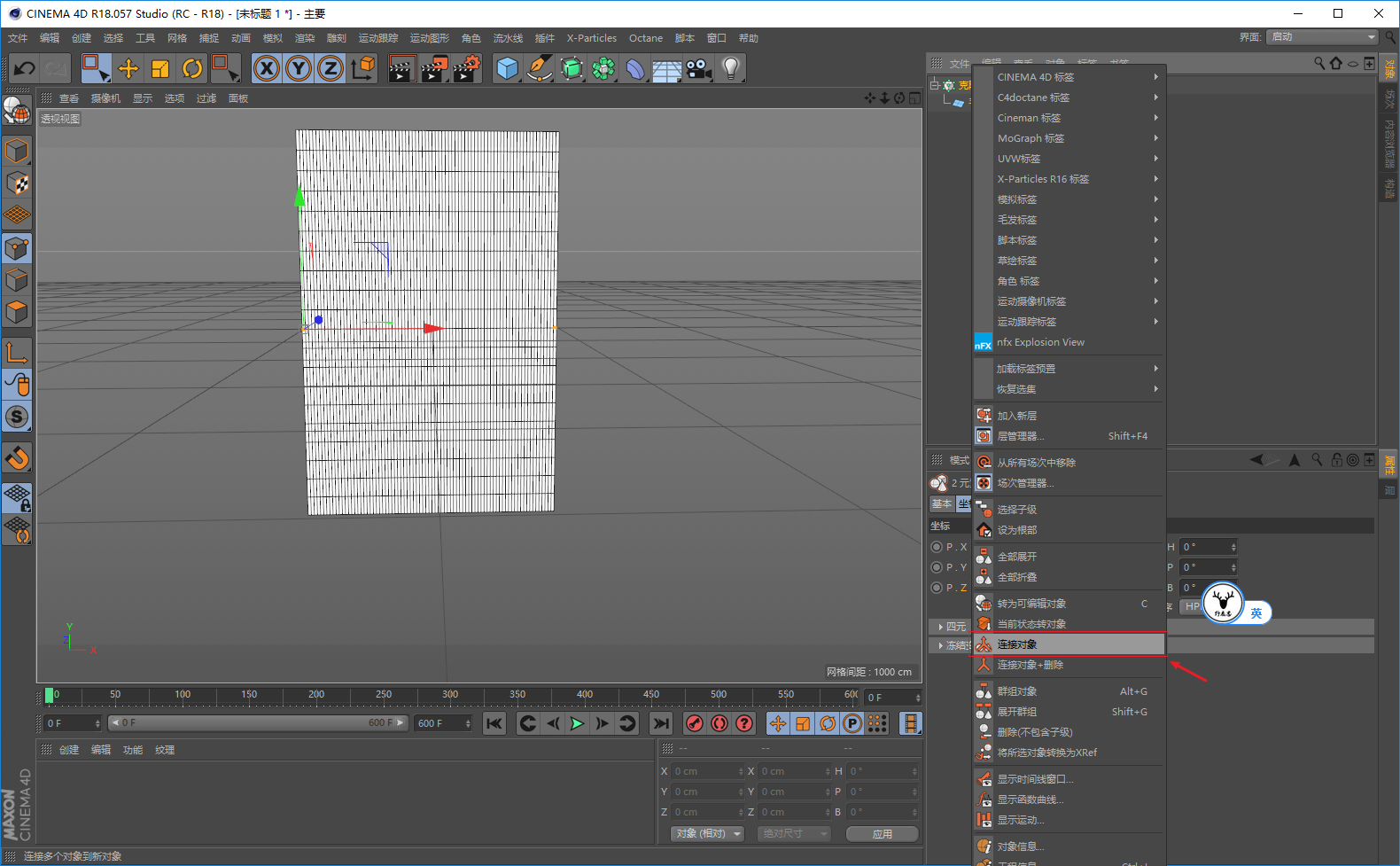Open the 界面 layout dropdown
Image resolution: width=1400 pixels, height=866 pixels.
pyautogui.click(x=1322, y=37)
